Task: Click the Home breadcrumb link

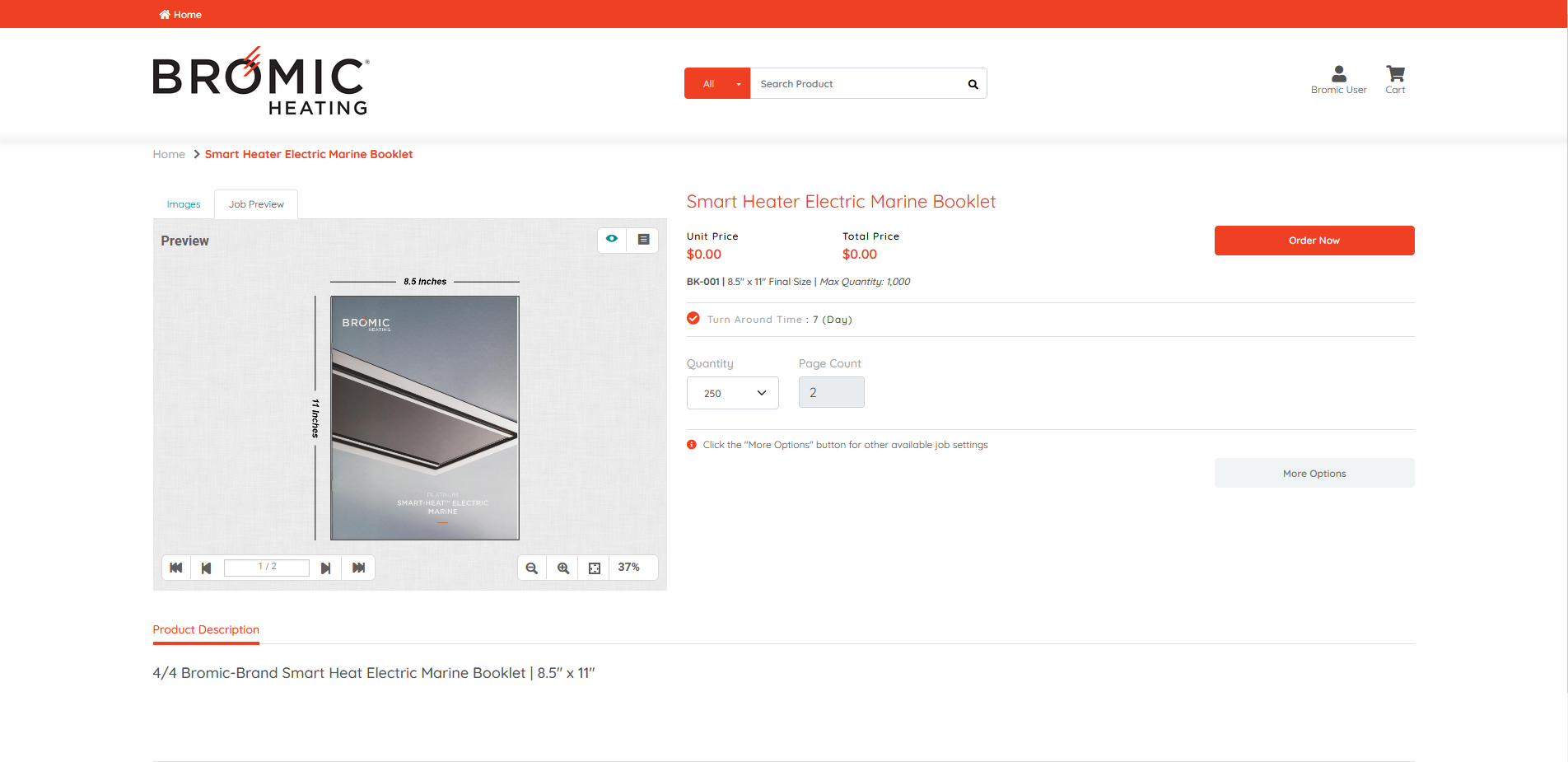Action: (x=169, y=154)
